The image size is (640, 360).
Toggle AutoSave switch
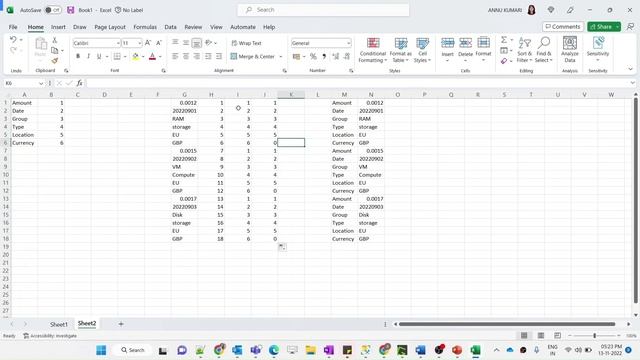coord(53,10)
